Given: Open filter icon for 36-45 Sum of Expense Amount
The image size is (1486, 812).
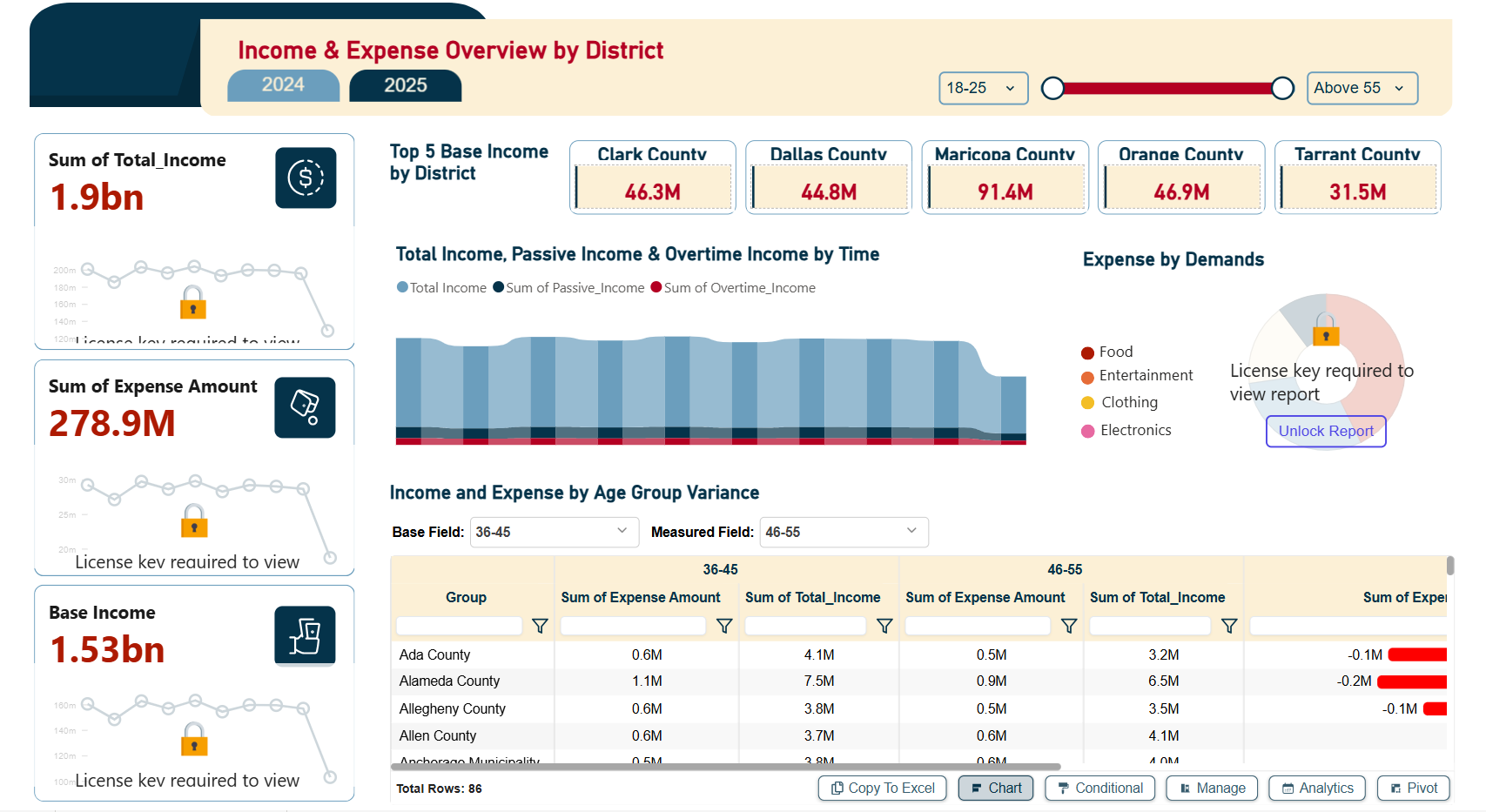Looking at the screenshot, I should coord(724,626).
